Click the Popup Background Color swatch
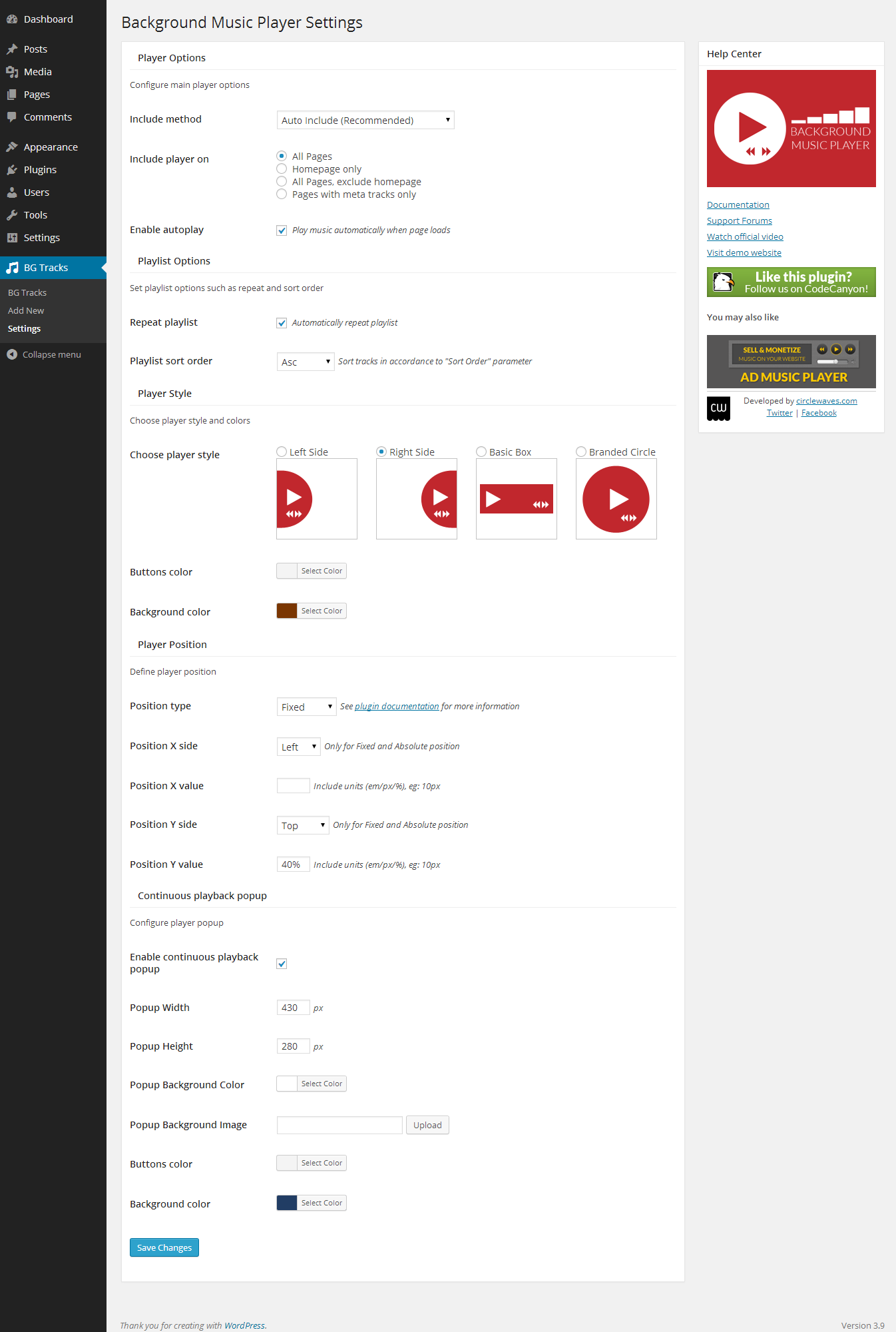The width and height of the screenshot is (896, 1332). click(287, 1084)
